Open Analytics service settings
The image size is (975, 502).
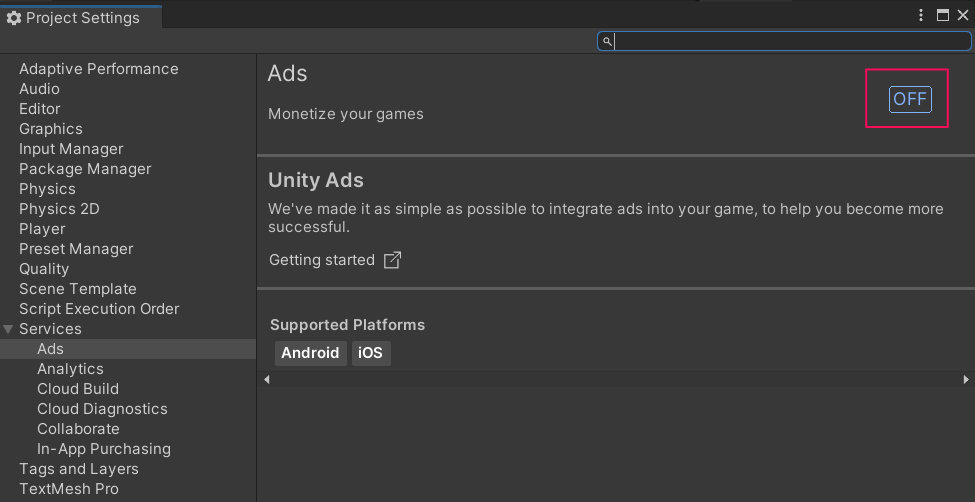coord(70,369)
